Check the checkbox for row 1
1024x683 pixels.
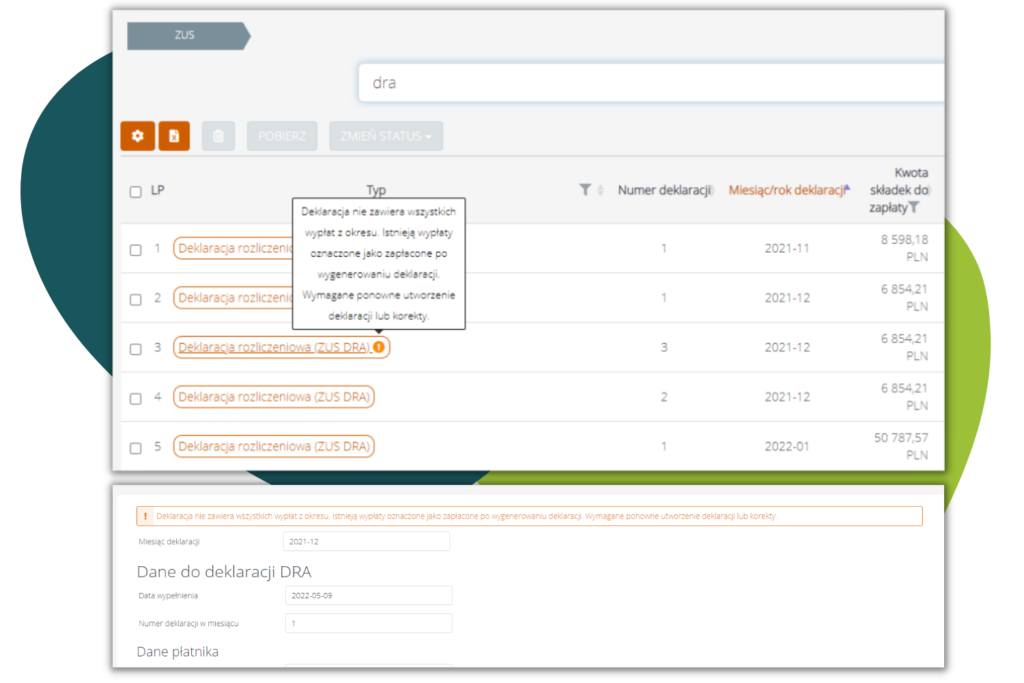[x=135, y=249]
